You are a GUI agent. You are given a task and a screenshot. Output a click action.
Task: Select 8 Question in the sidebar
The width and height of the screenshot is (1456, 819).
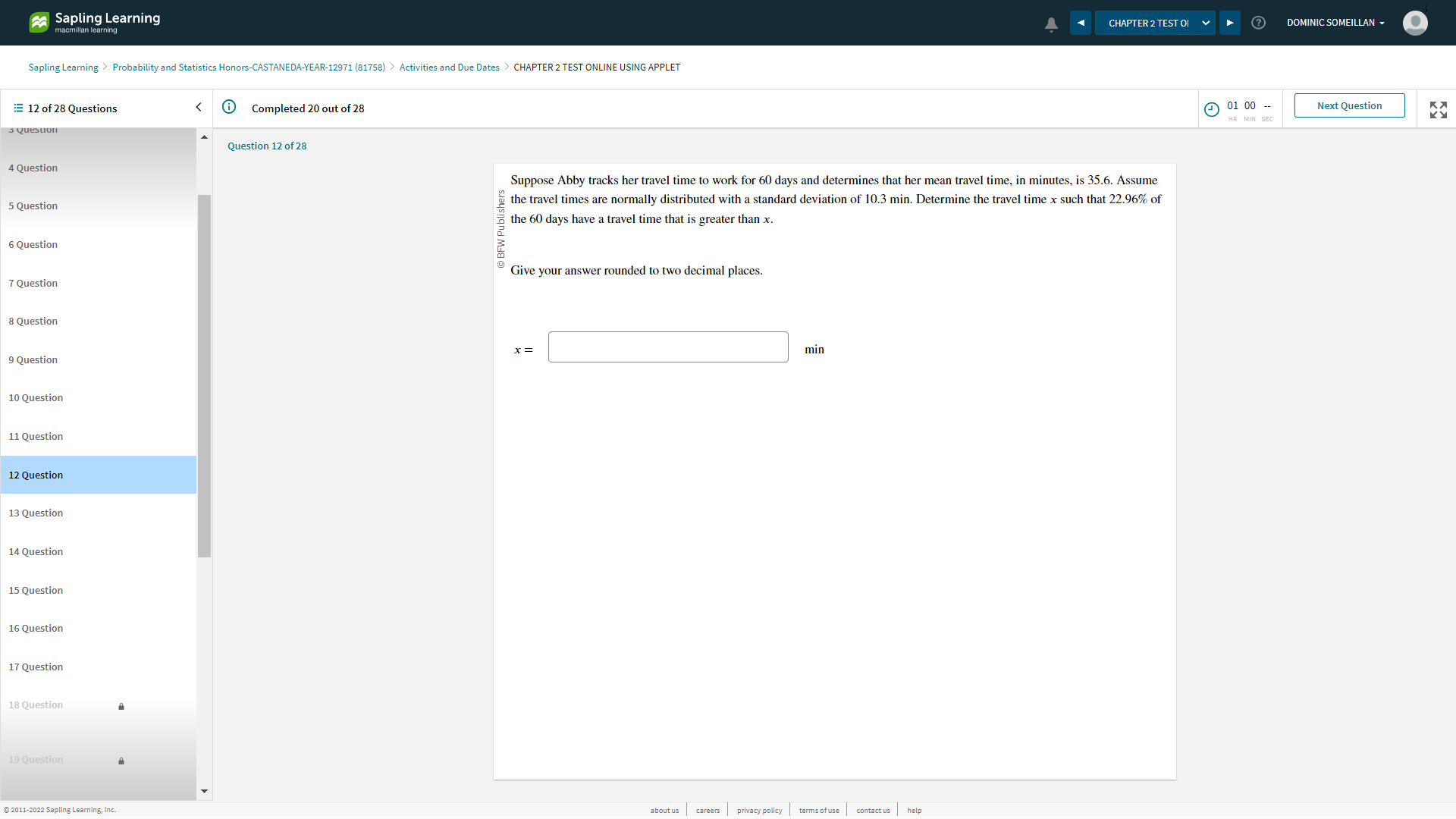[x=33, y=322]
